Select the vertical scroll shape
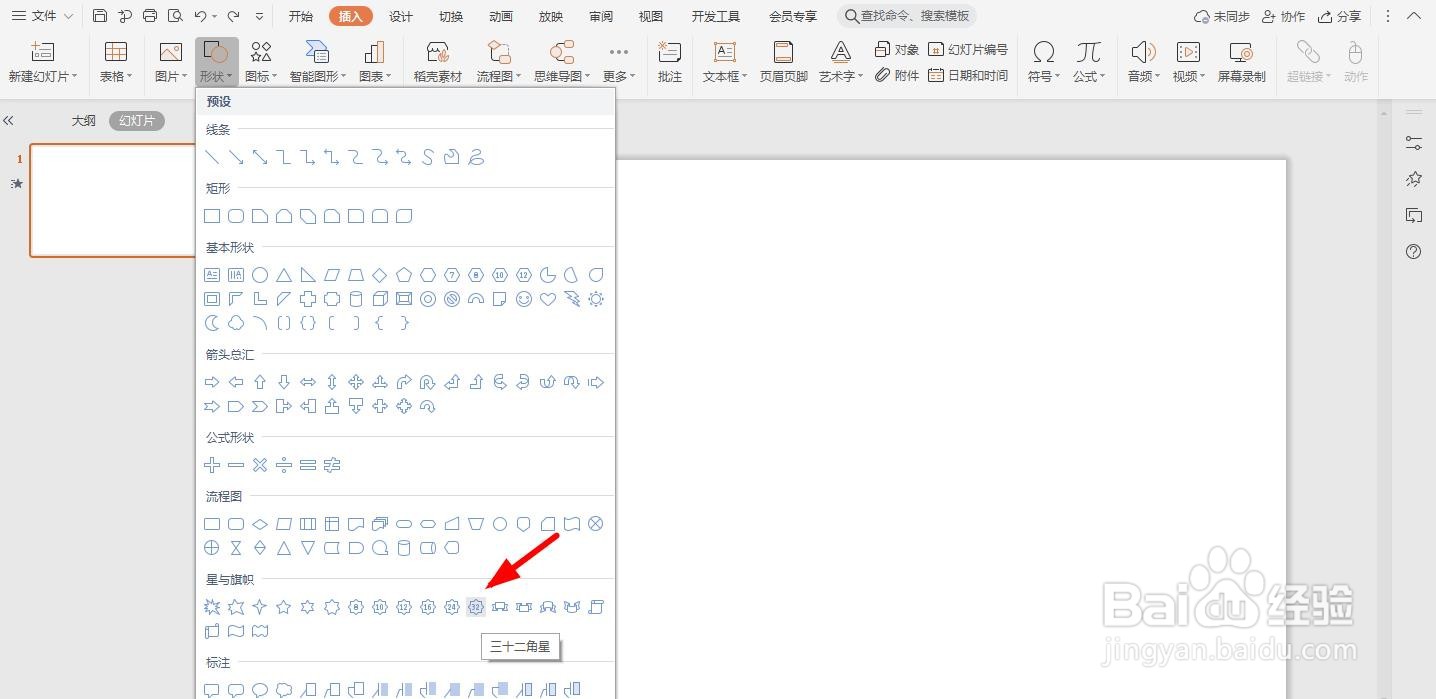This screenshot has width=1436, height=699. point(596,607)
